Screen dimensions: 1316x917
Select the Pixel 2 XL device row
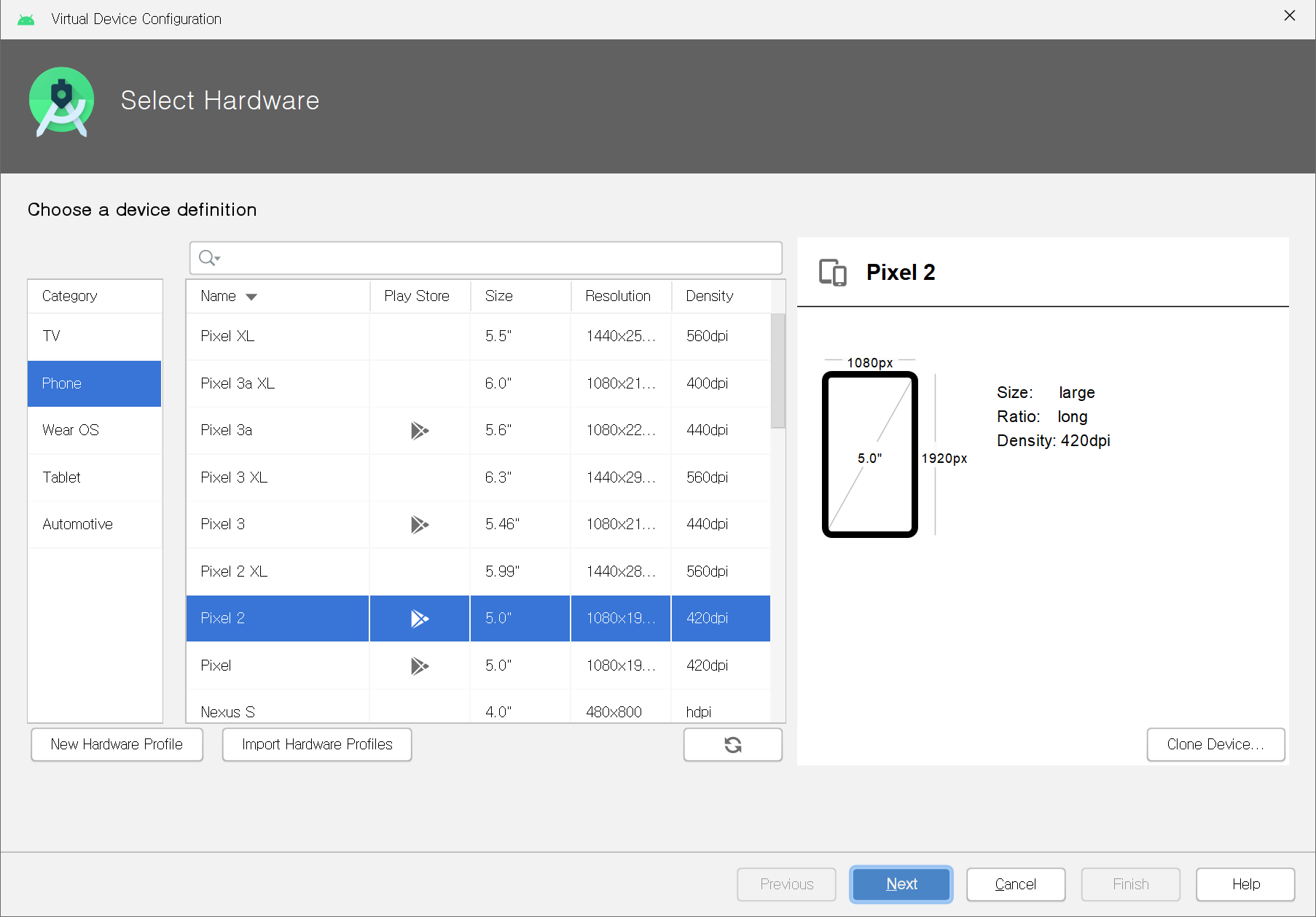pos(478,571)
